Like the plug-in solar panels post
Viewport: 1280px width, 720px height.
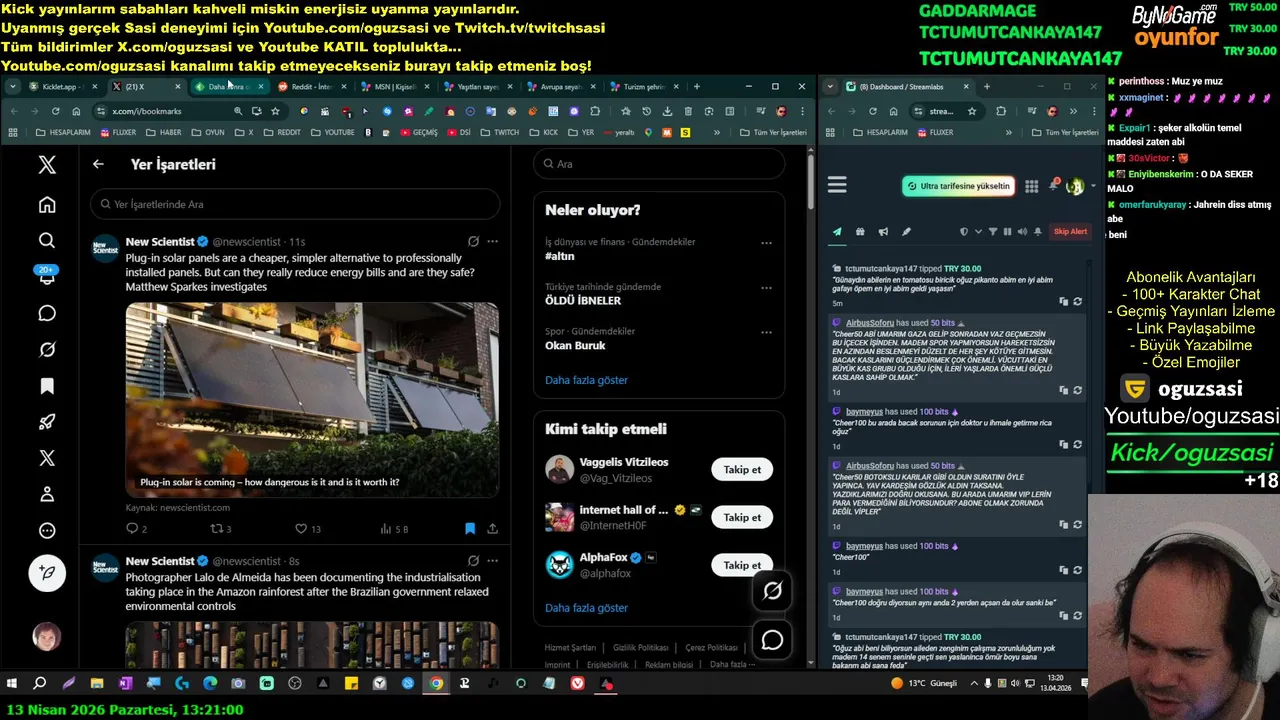click(x=301, y=529)
